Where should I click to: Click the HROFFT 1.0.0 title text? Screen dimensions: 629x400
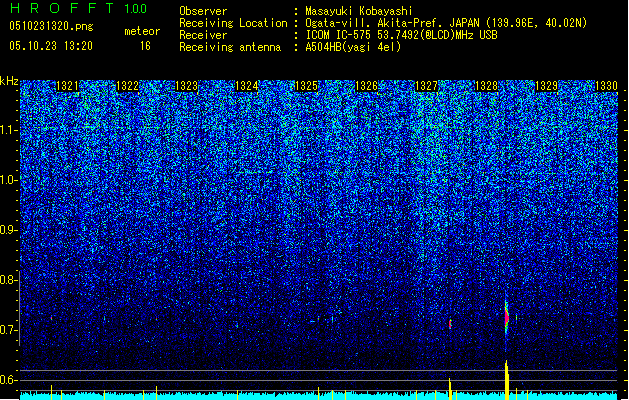tap(78, 8)
